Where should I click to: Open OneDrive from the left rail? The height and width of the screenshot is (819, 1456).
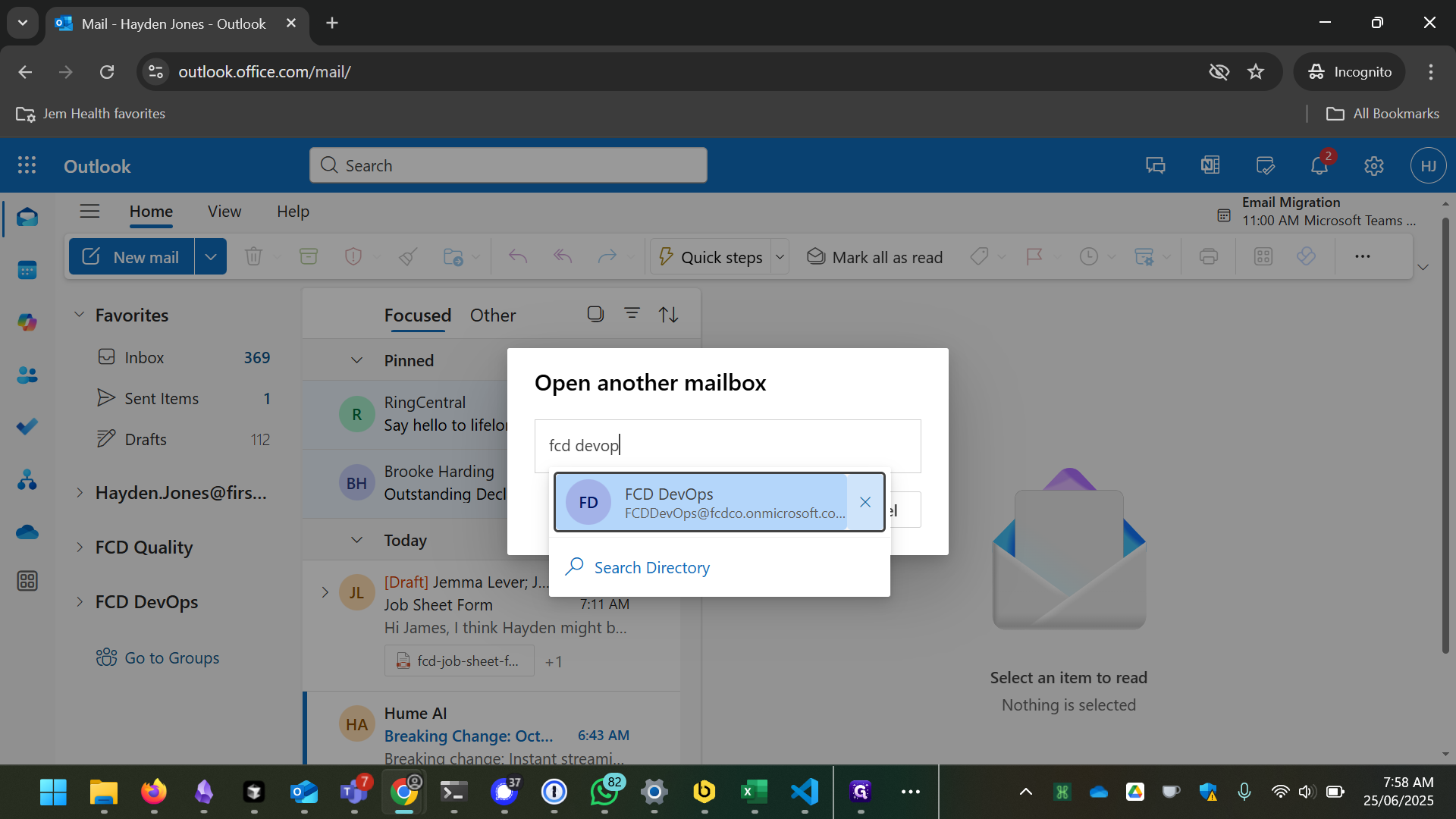point(27,532)
